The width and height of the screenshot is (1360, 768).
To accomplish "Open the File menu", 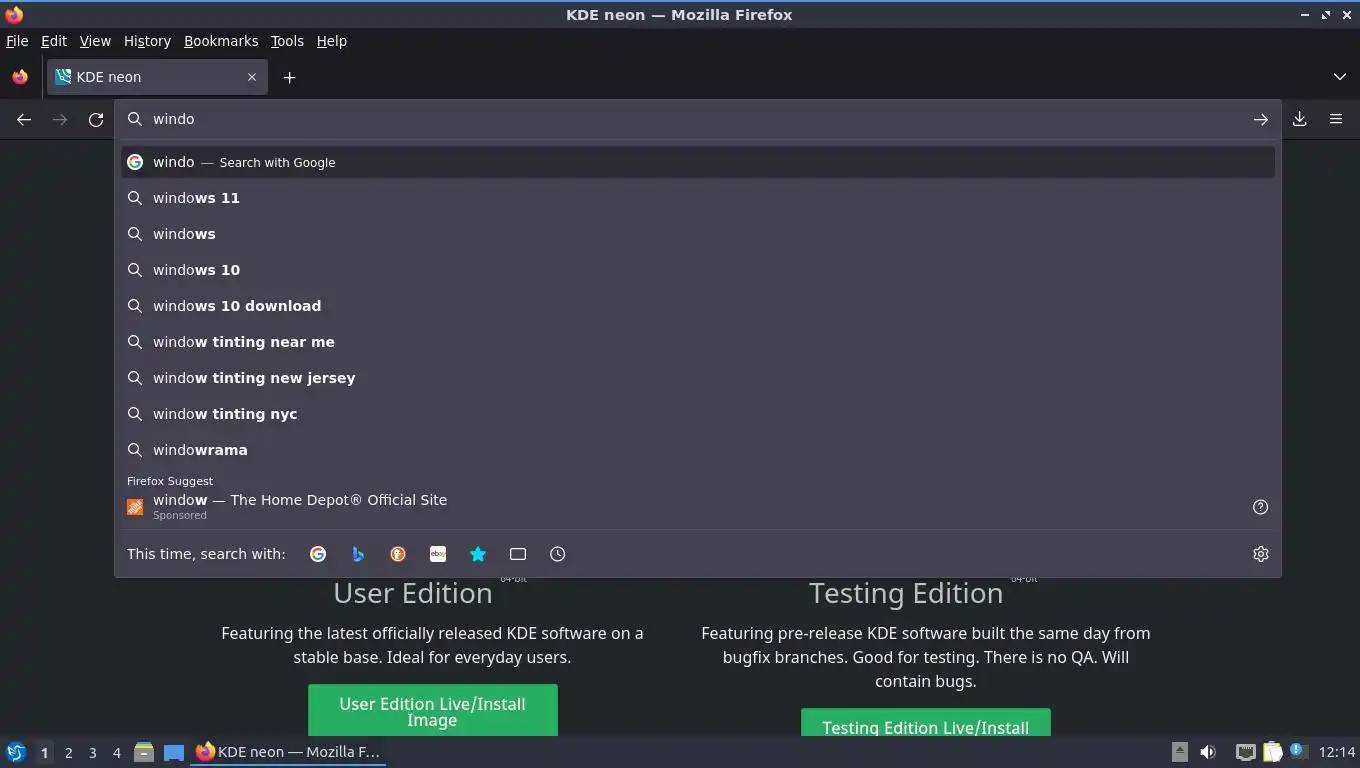I will [17, 41].
